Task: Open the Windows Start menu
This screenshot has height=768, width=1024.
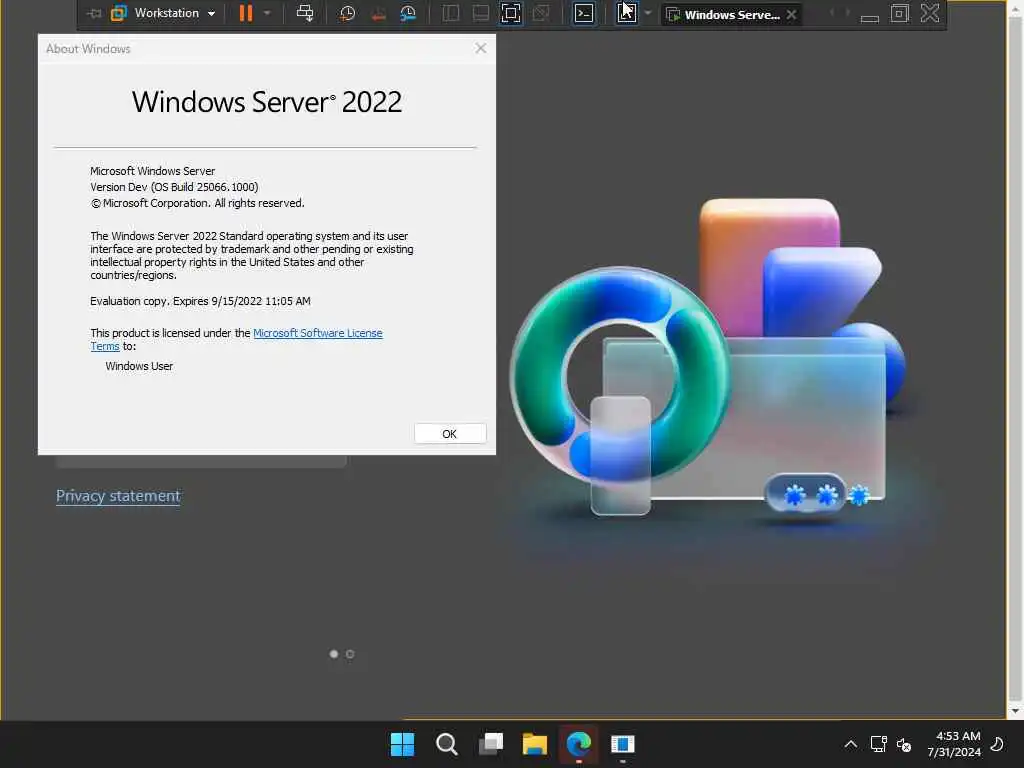Action: (x=402, y=744)
